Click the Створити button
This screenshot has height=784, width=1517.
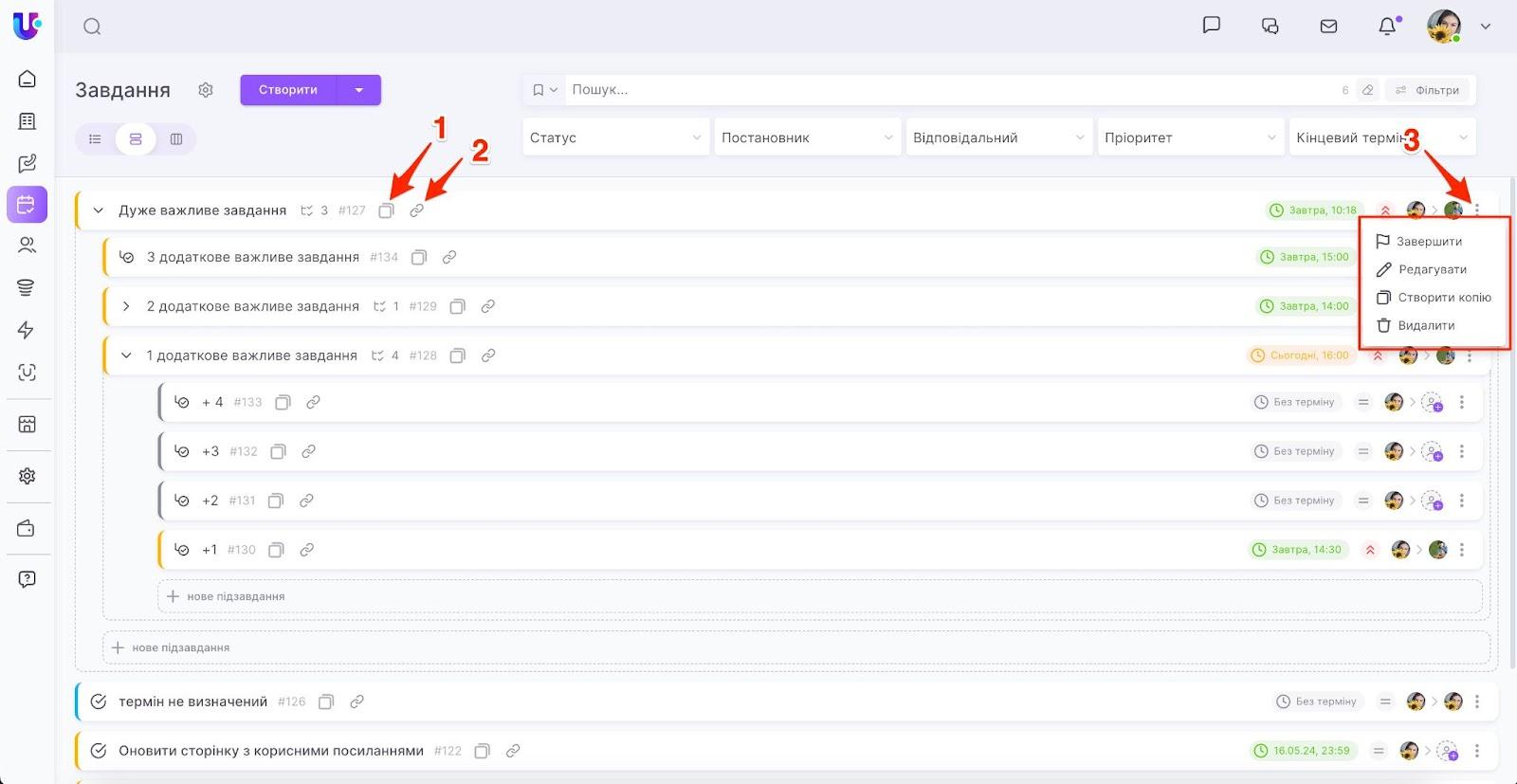pos(288,90)
